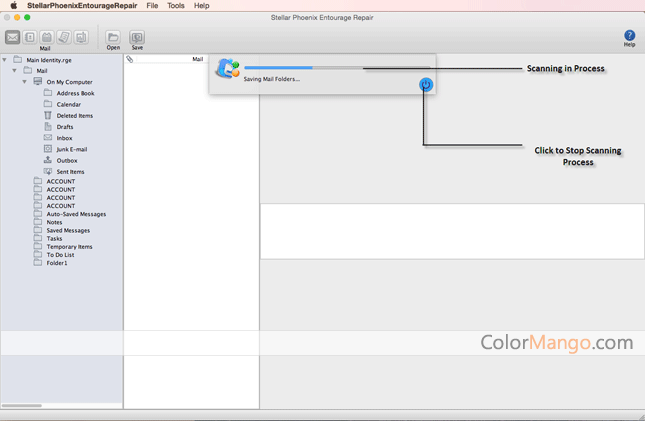Select the Deleted Items label
The width and height of the screenshot is (645, 421).
pos(74,116)
